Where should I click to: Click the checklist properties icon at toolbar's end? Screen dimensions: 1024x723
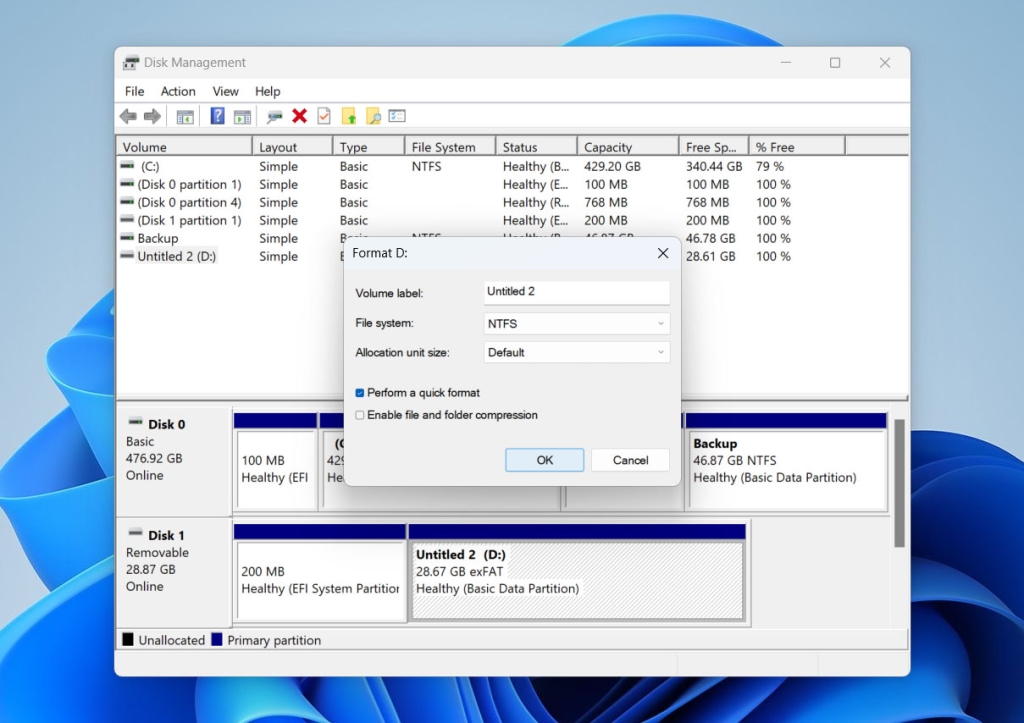tap(399, 115)
